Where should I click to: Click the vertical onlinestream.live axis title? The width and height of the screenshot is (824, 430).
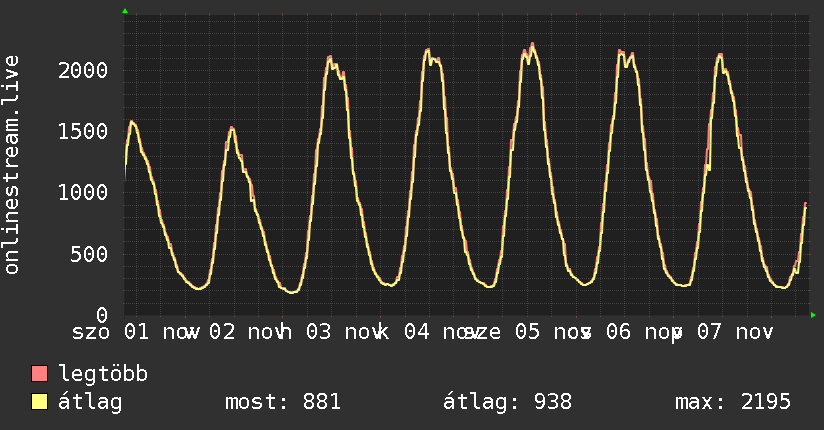tap(12, 166)
